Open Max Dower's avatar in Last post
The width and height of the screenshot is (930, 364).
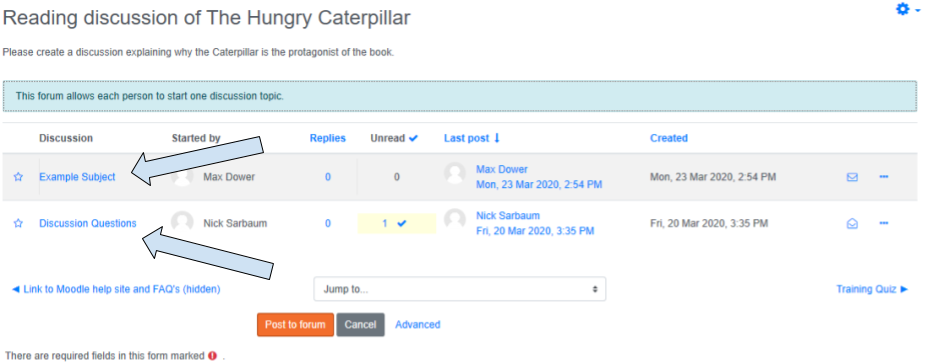click(455, 173)
